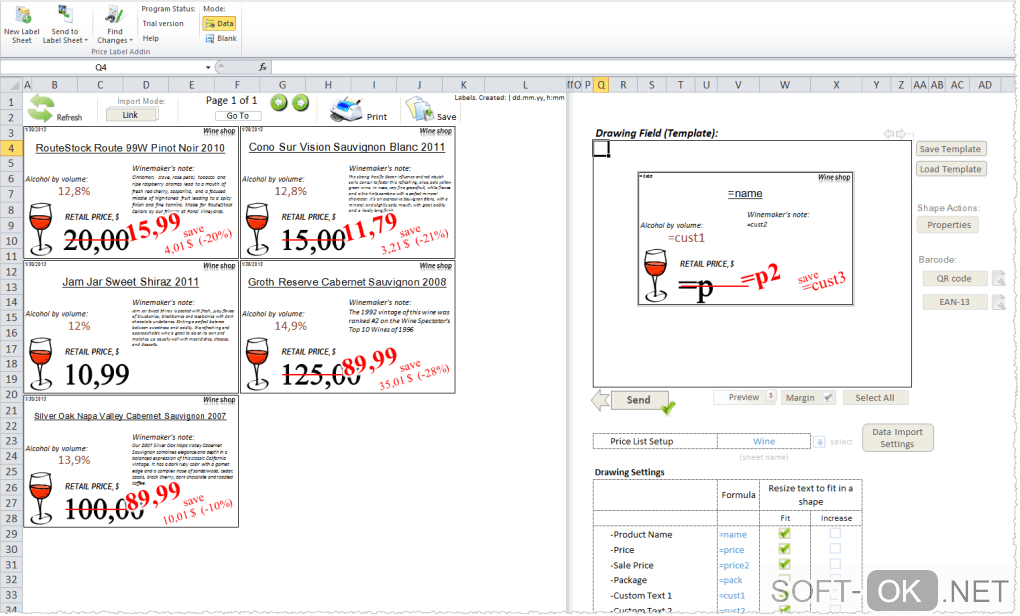1020x616 pixels.
Task: Insert an EAN-13 barcode
Action: click(x=954, y=302)
